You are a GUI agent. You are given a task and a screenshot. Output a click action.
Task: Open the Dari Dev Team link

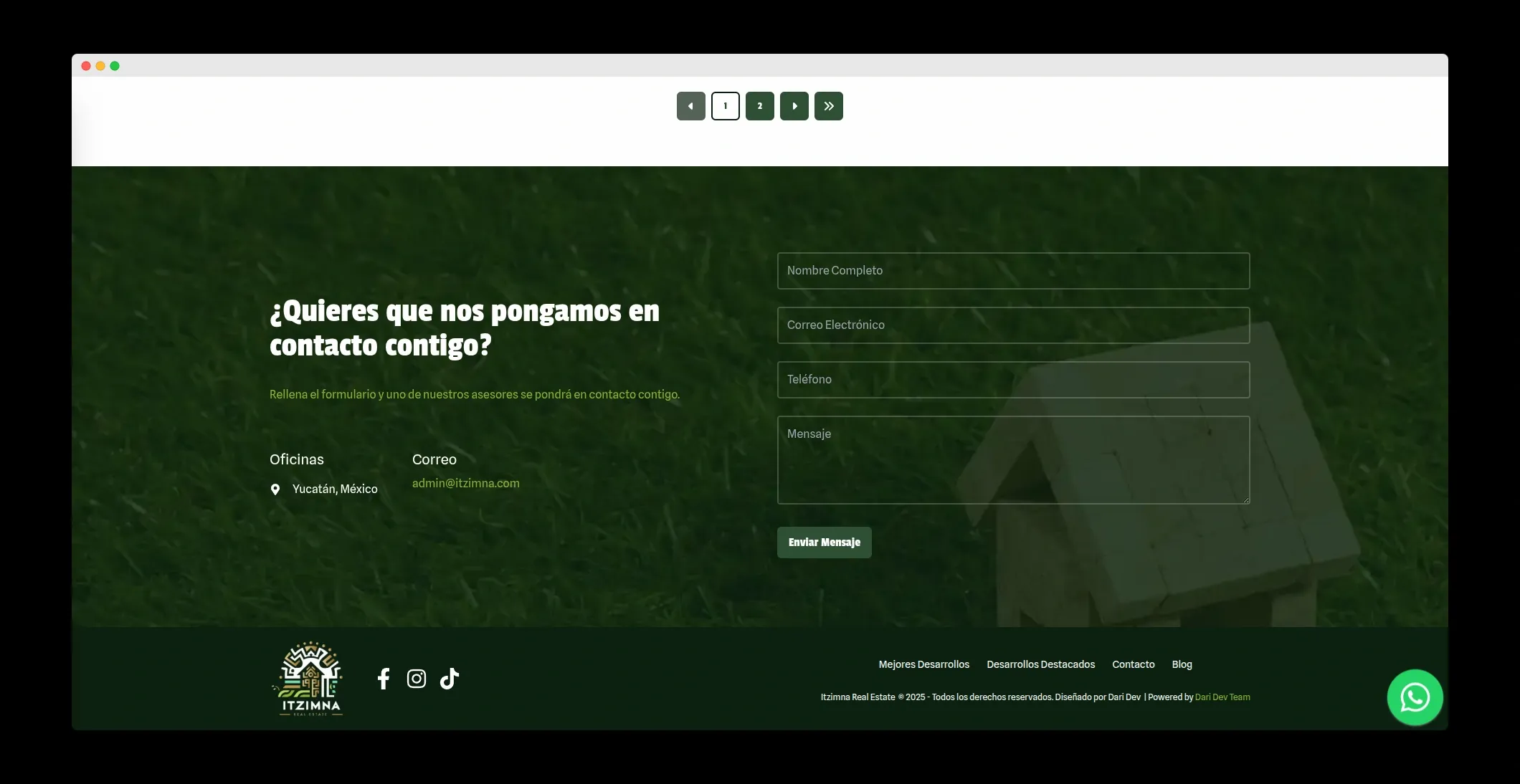click(1222, 697)
